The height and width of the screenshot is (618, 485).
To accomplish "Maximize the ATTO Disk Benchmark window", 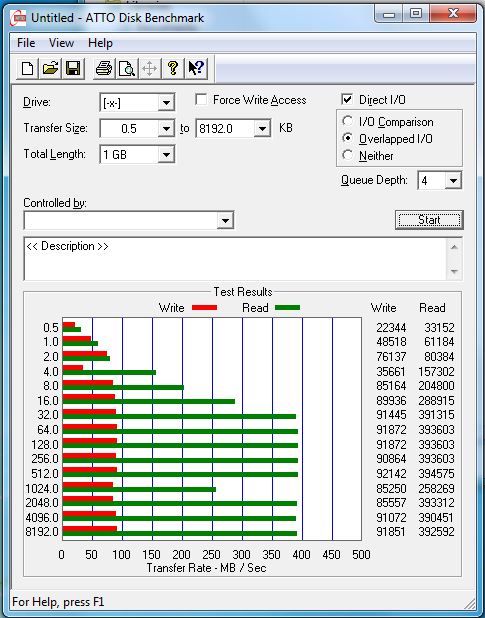I will tap(415, 15).
